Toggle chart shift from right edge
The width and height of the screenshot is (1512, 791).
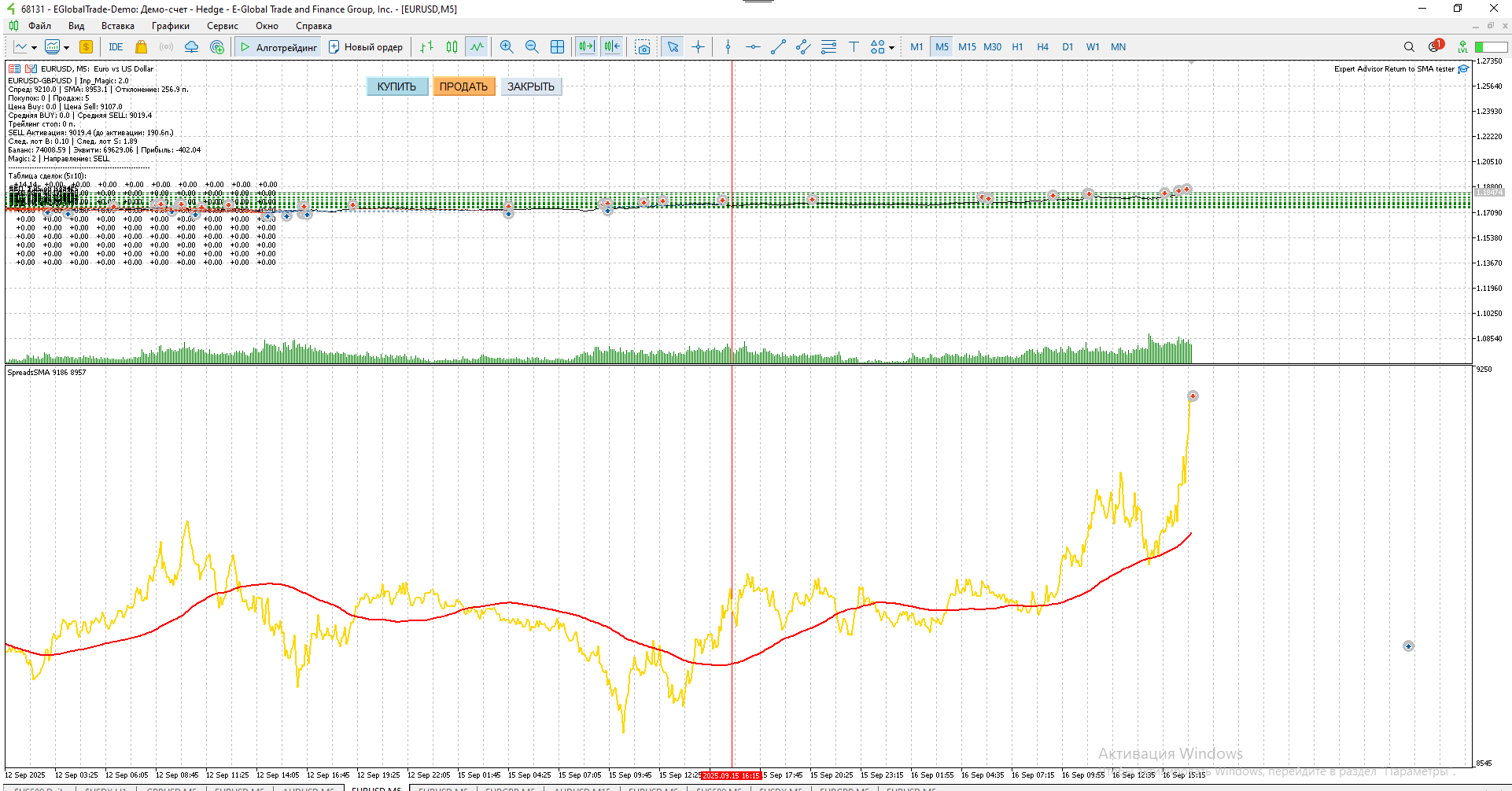pyautogui.click(x=612, y=47)
